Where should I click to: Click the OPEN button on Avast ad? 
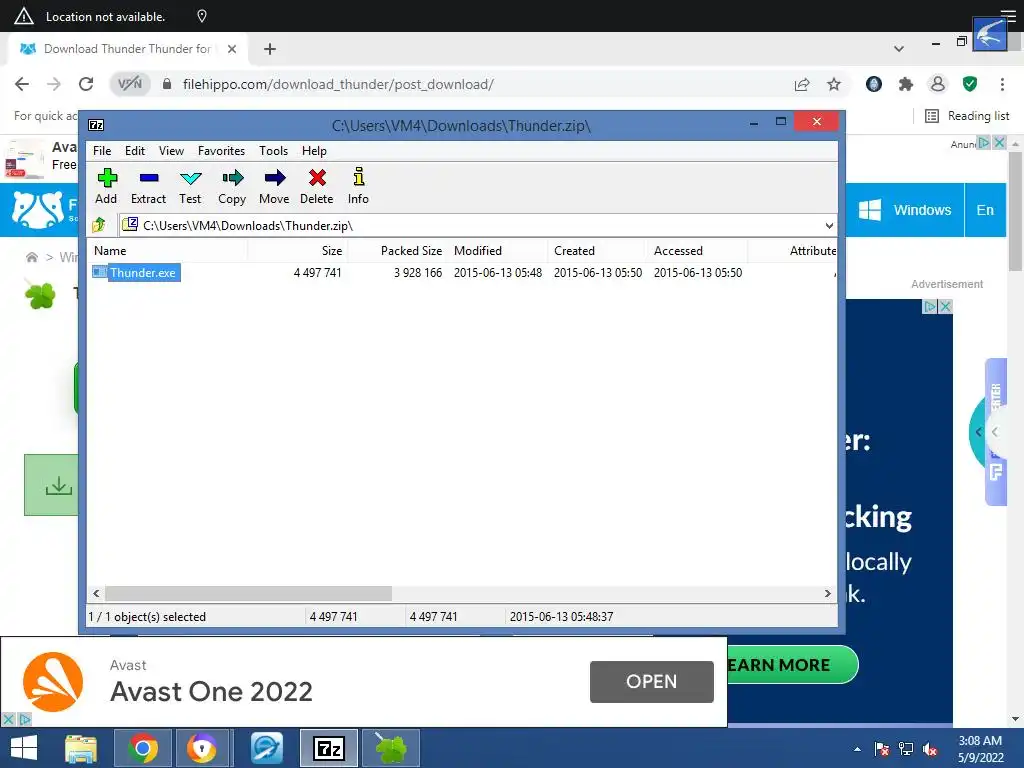click(652, 682)
